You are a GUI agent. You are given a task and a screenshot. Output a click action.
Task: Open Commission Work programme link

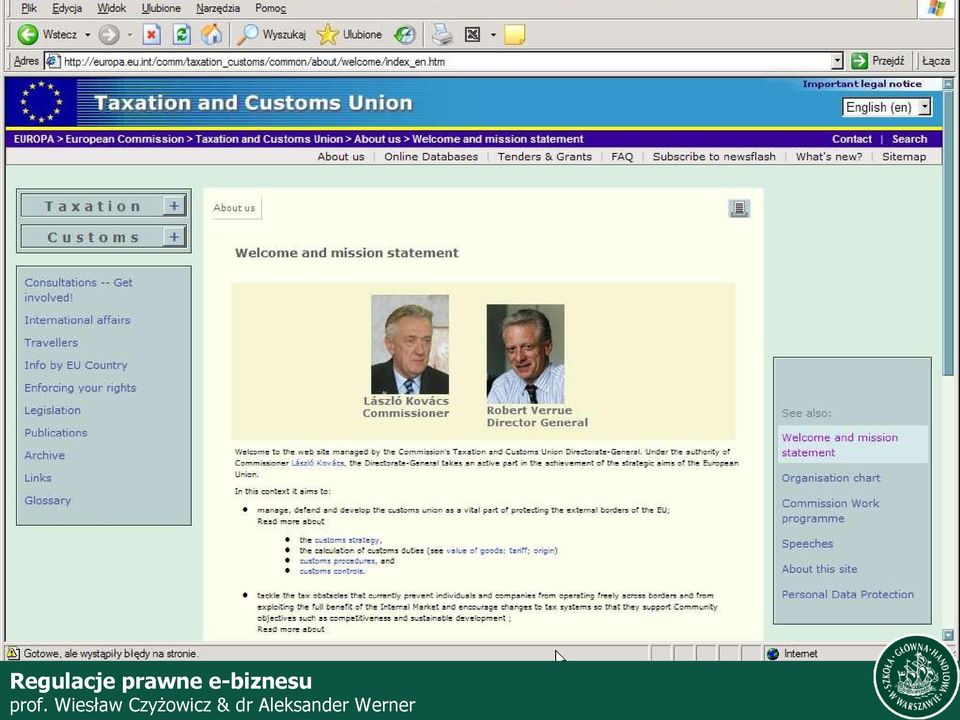point(830,511)
